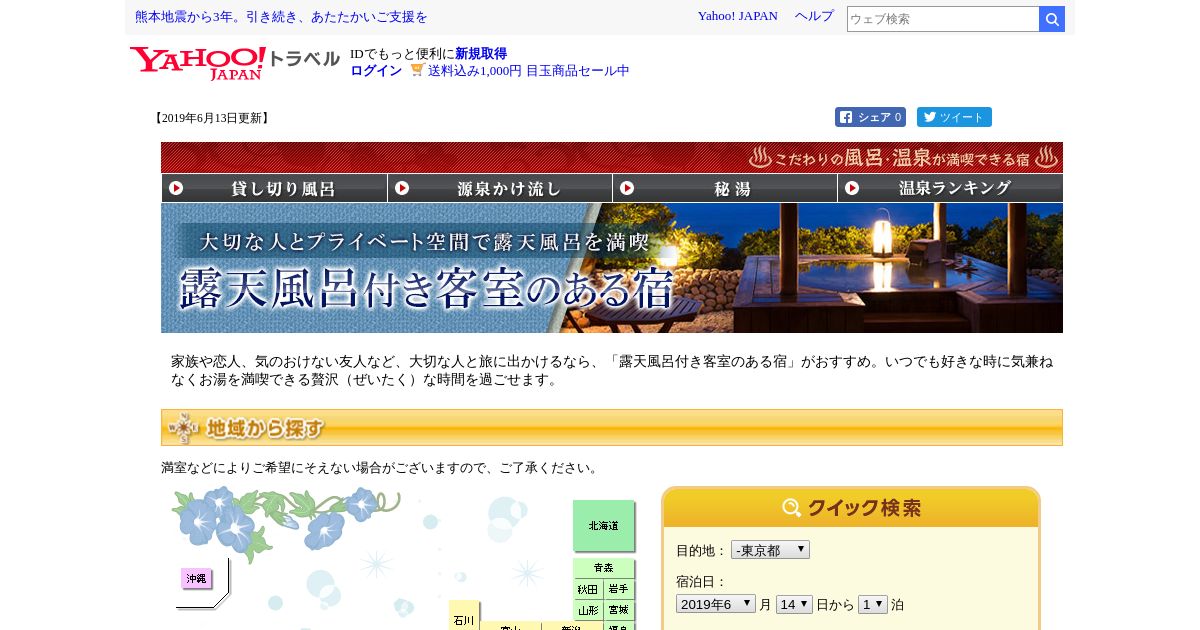Click the こだわりの風呂・温泉 header banner
Viewport: 1200px width, 630px height.
(612, 157)
